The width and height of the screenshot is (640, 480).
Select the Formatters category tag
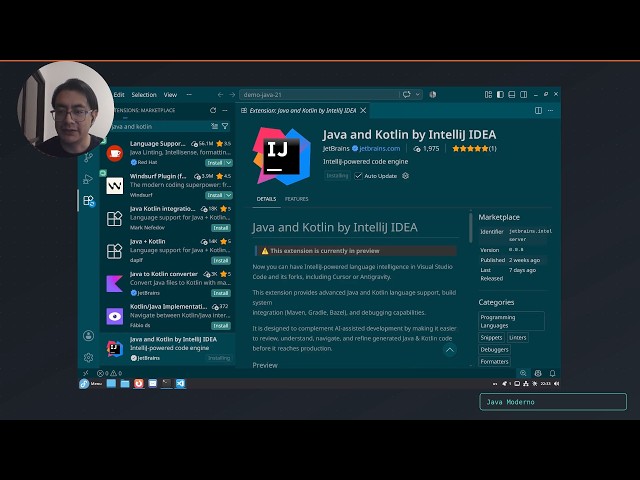(x=494, y=362)
